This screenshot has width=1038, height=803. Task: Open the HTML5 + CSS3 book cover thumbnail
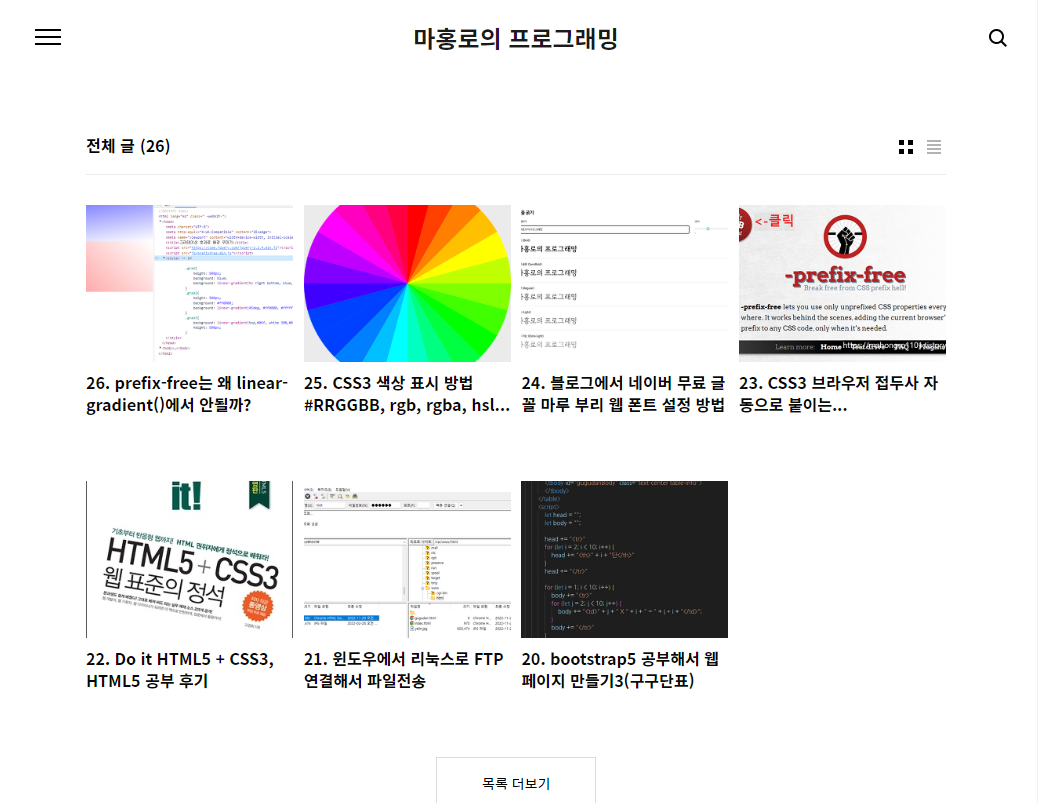click(x=189, y=559)
